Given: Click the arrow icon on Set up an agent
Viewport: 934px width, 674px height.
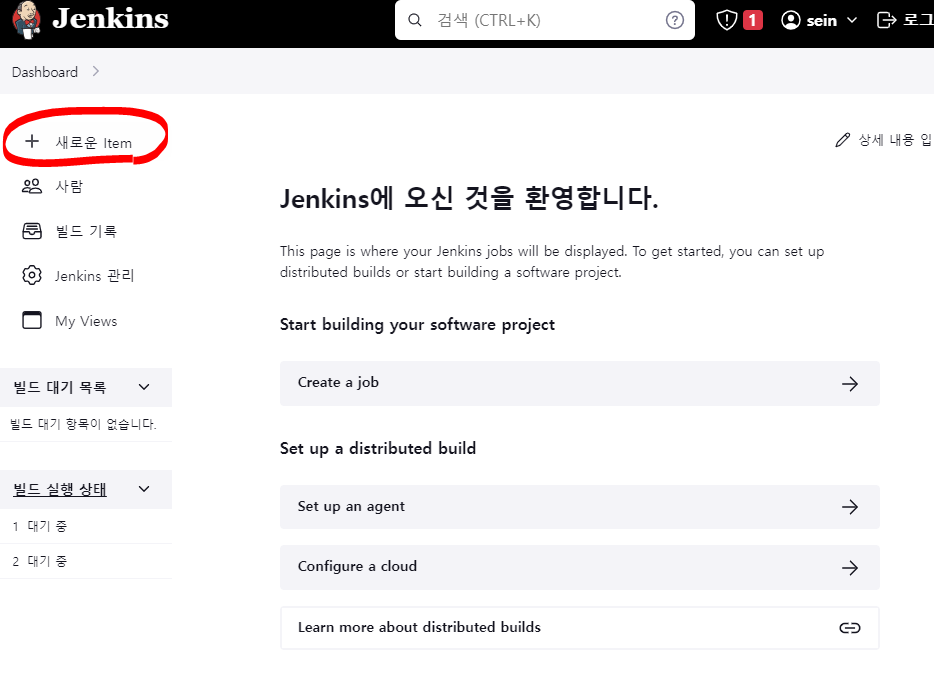Looking at the screenshot, I should 849,507.
